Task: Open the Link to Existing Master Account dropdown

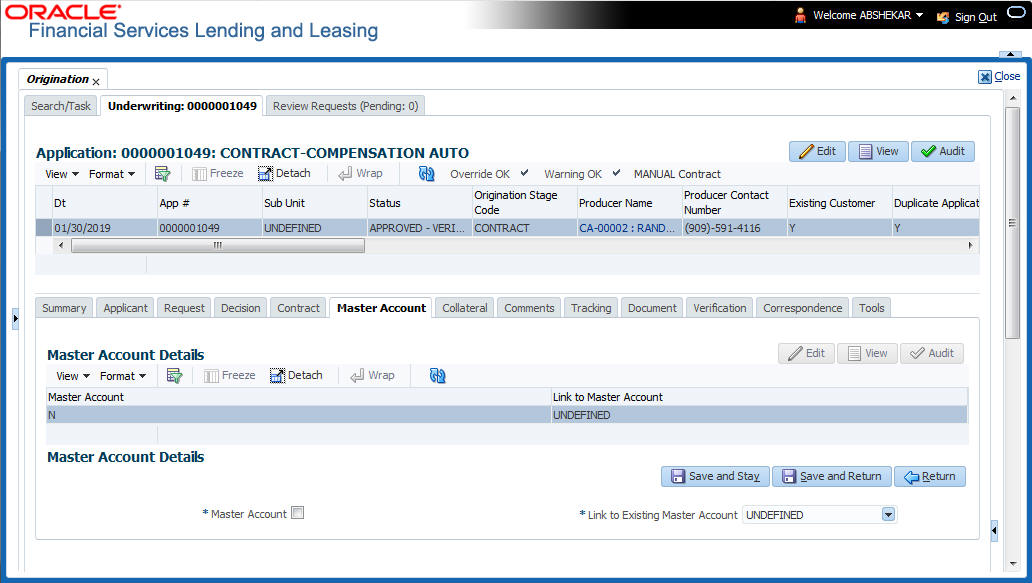Action: pos(889,515)
